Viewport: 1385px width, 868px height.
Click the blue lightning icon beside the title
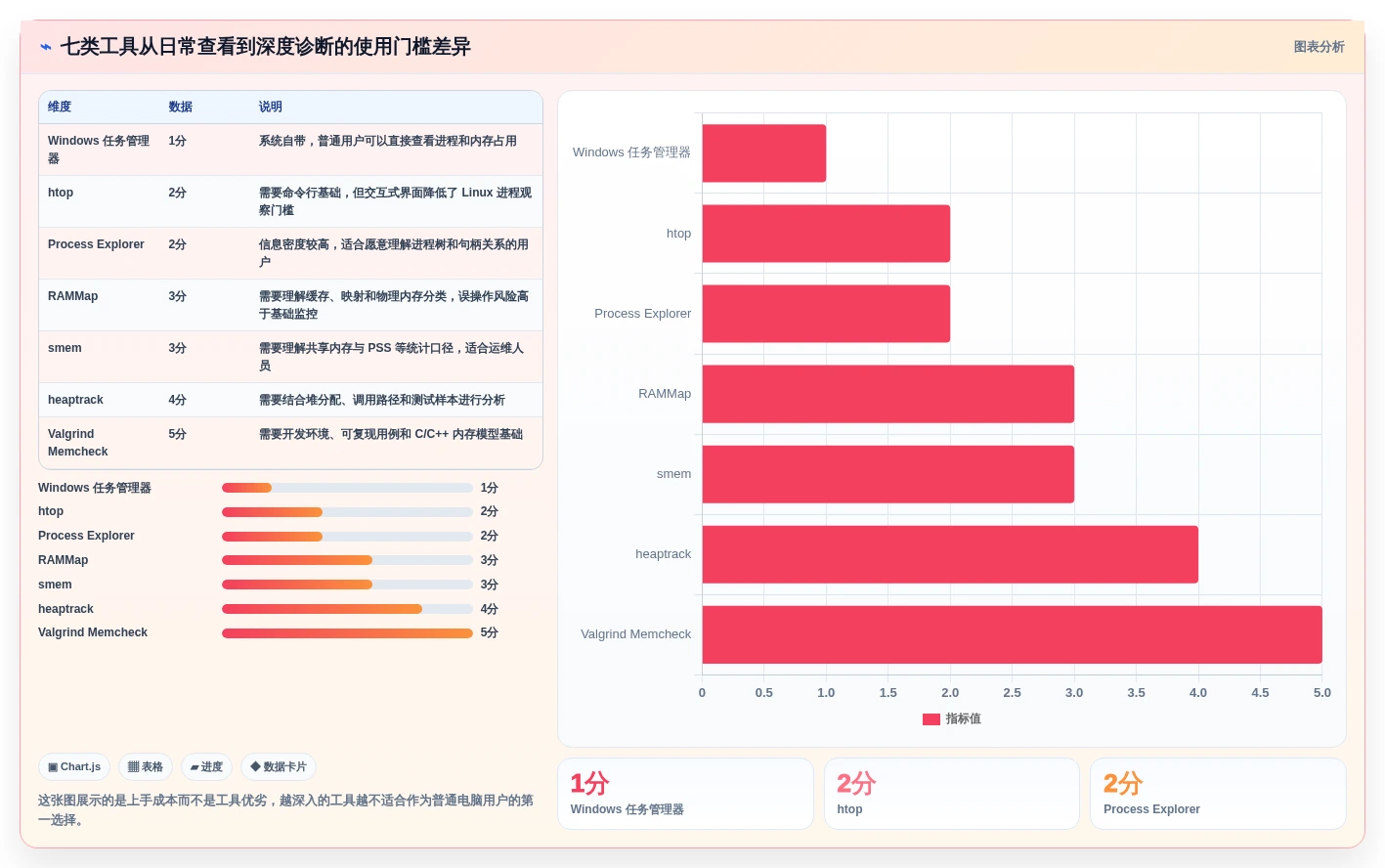pyautogui.click(x=45, y=47)
